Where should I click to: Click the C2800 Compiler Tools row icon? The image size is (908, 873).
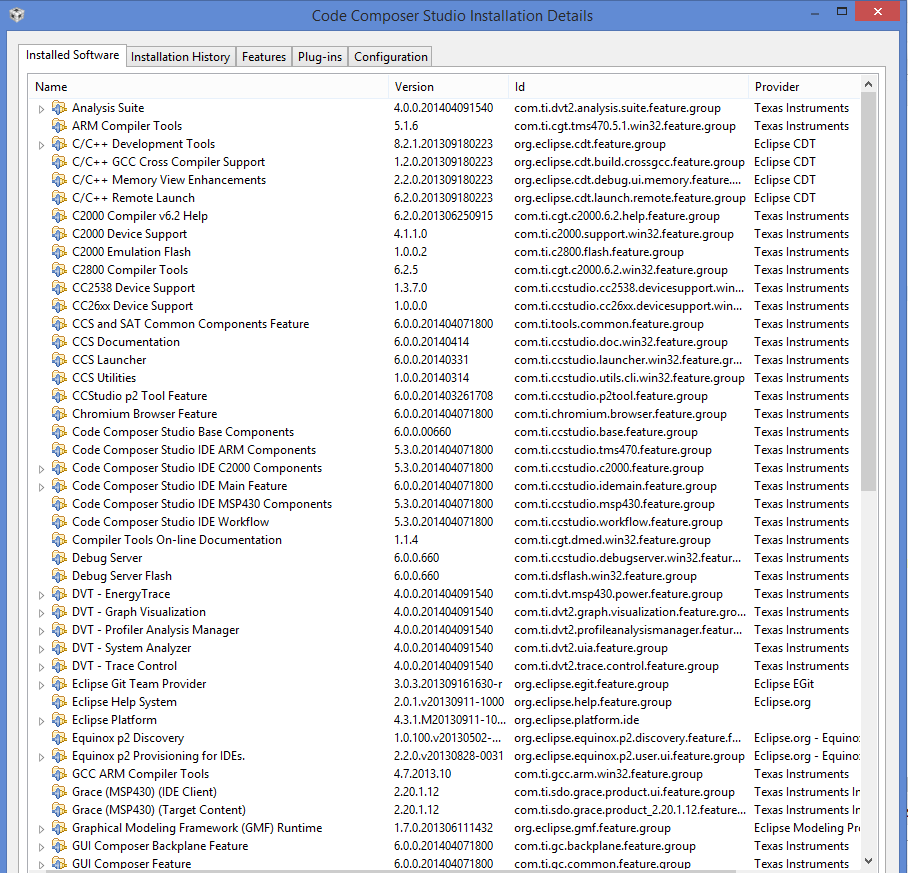coord(59,270)
